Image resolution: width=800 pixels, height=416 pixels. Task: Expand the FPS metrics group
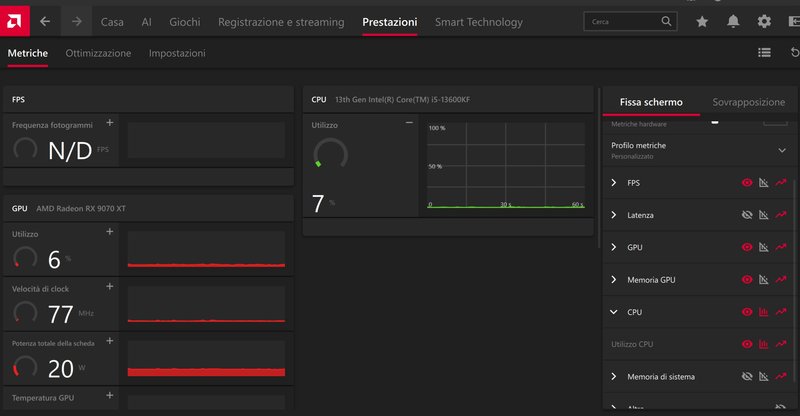614,183
